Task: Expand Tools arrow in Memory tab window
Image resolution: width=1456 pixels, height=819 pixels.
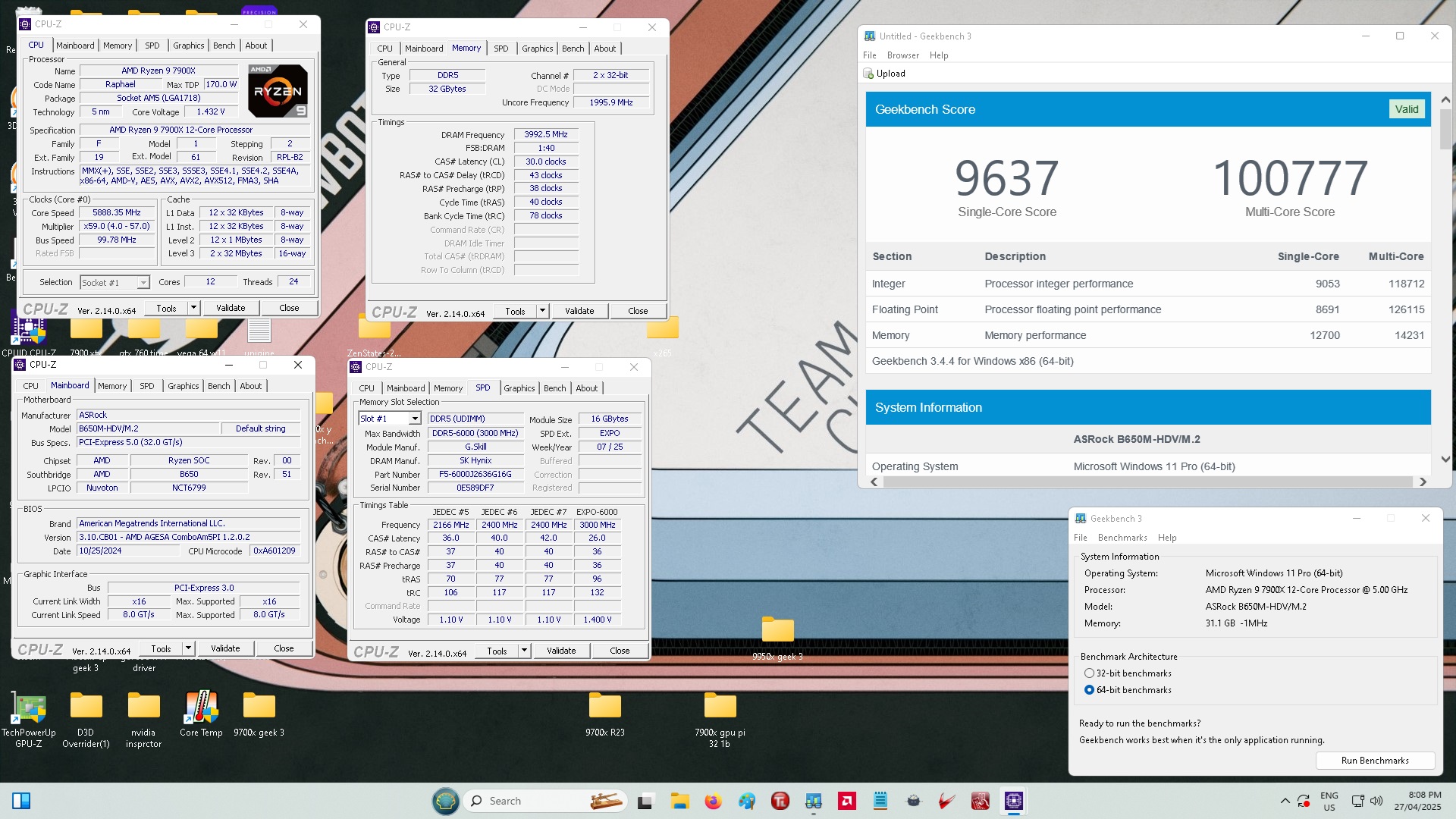Action: [x=542, y=311]
